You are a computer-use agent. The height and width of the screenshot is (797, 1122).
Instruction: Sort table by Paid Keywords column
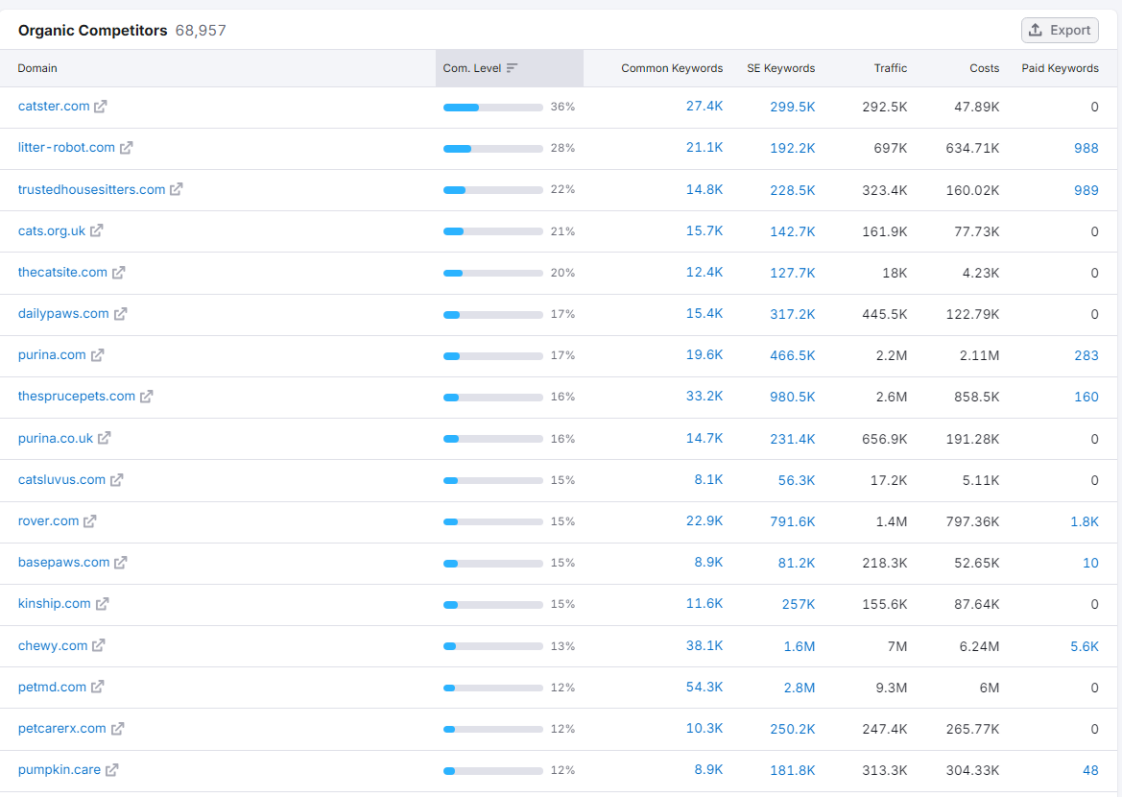pos(1060,68)
